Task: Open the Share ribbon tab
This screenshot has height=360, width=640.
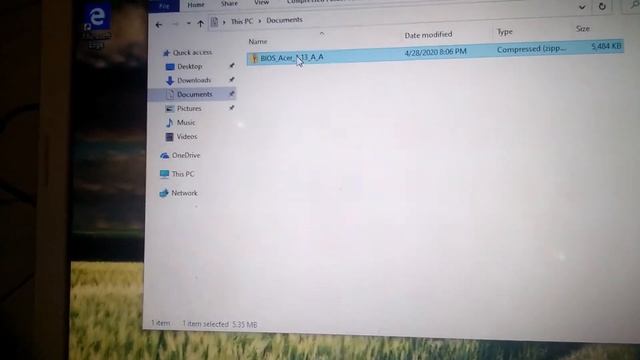Action: pos(229,3)
